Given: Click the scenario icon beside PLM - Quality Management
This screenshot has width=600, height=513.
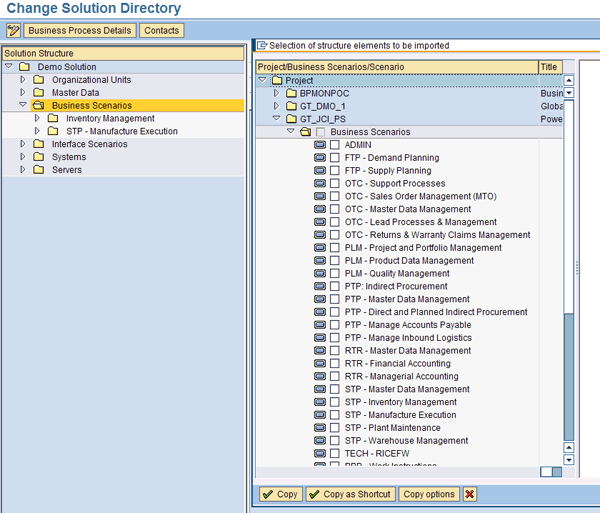Looking at the screenshot, I should [320, 274].
